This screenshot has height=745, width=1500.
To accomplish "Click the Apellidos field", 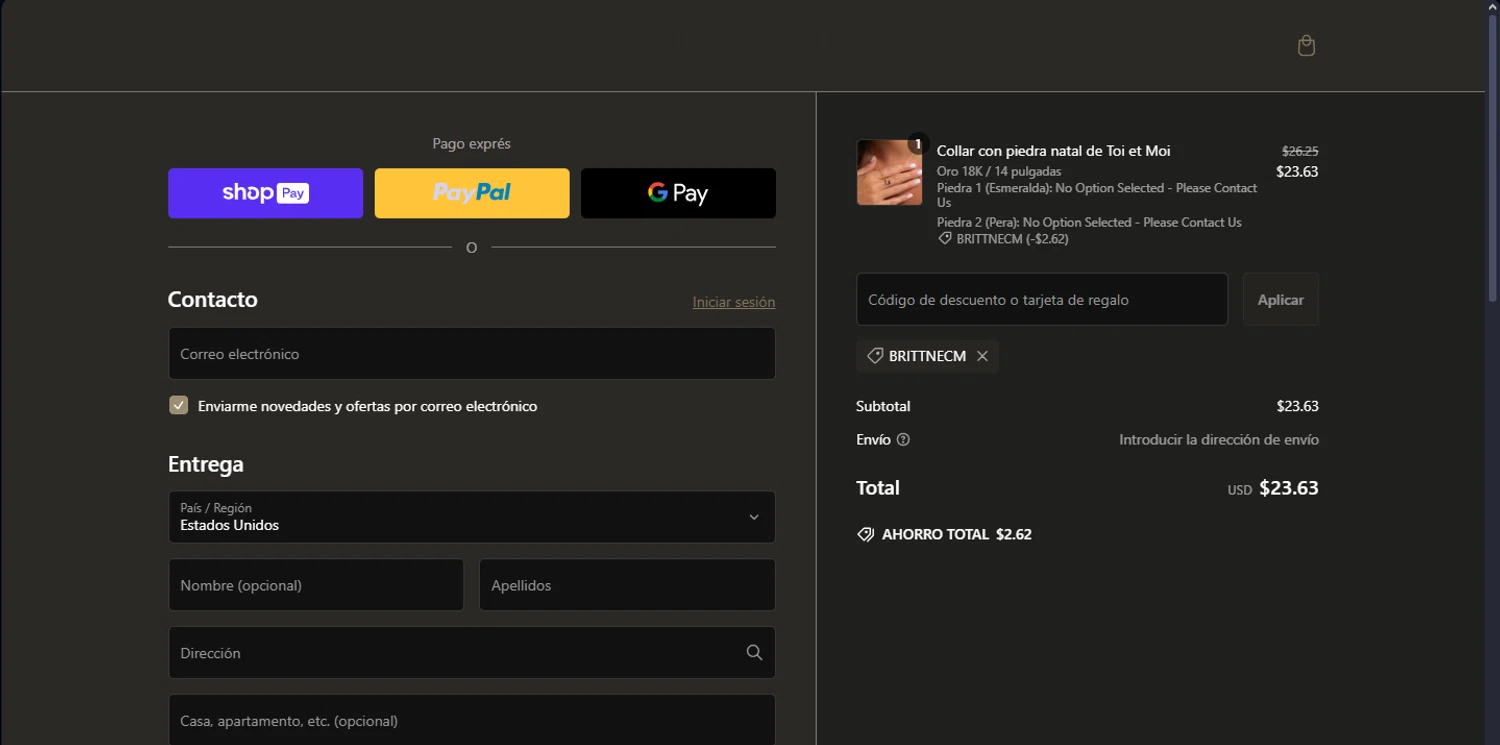I will tap(627, 585).
